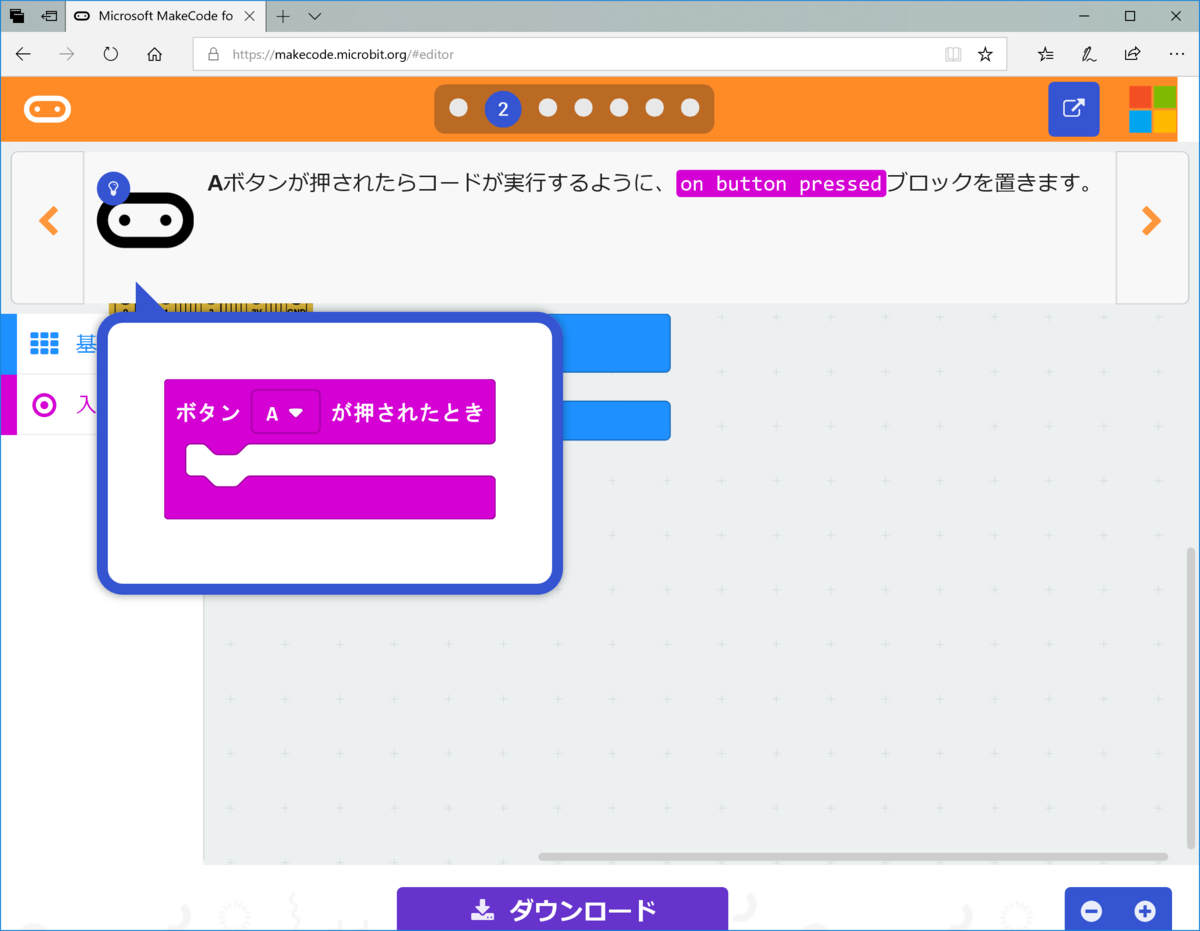This screenshot has height=931, width=1200.
Task: Open the 基本 (Basic) toolbox category
Action: click(57, 344)
